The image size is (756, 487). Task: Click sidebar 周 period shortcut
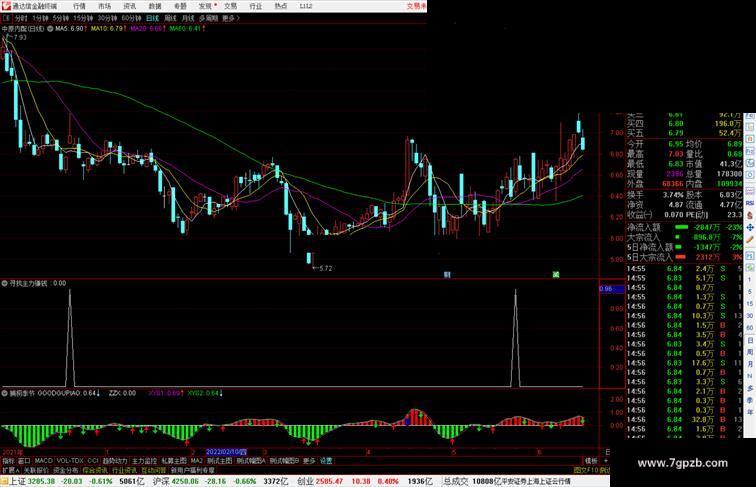click(750, 352)
